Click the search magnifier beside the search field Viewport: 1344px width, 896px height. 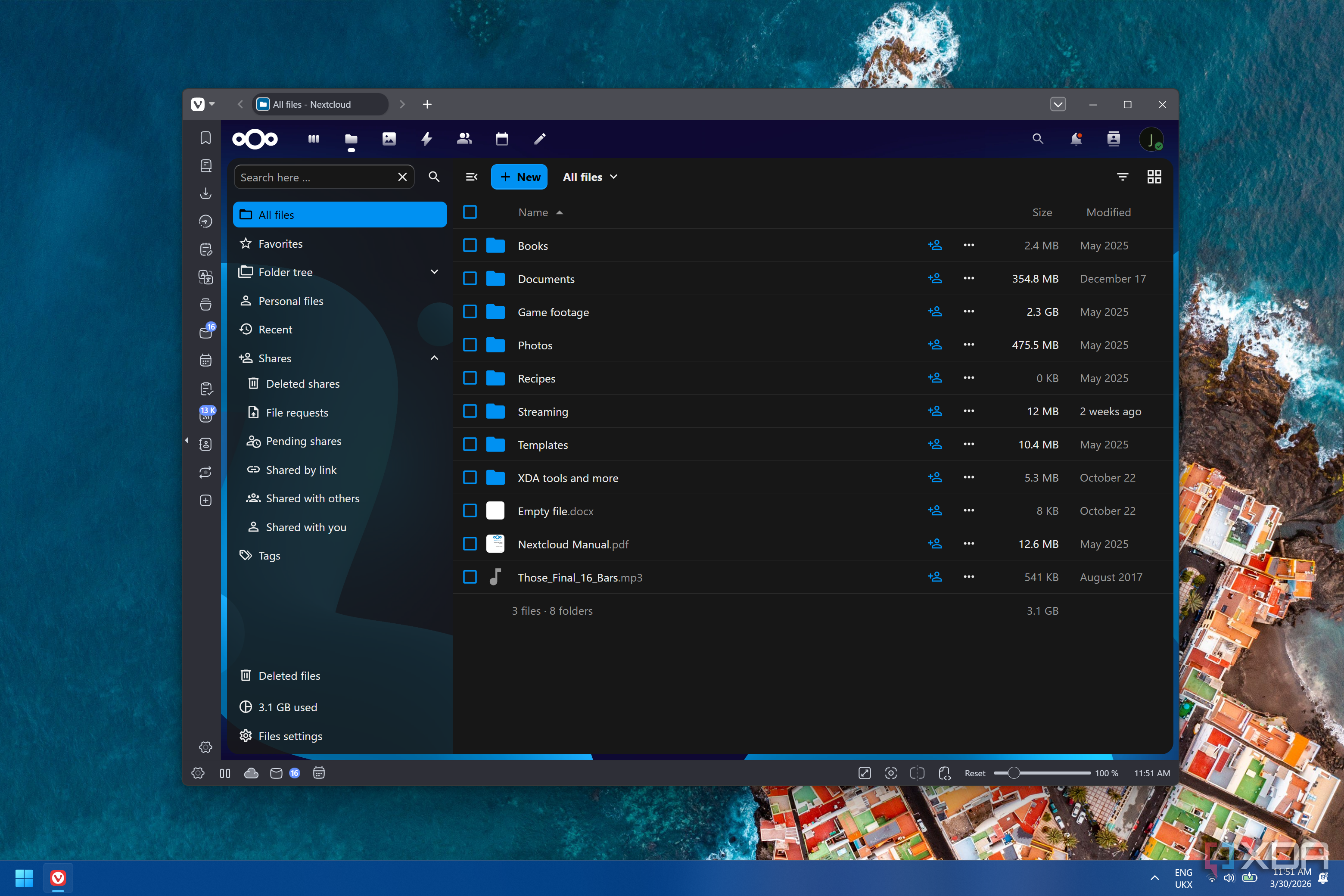coord(434,177)
